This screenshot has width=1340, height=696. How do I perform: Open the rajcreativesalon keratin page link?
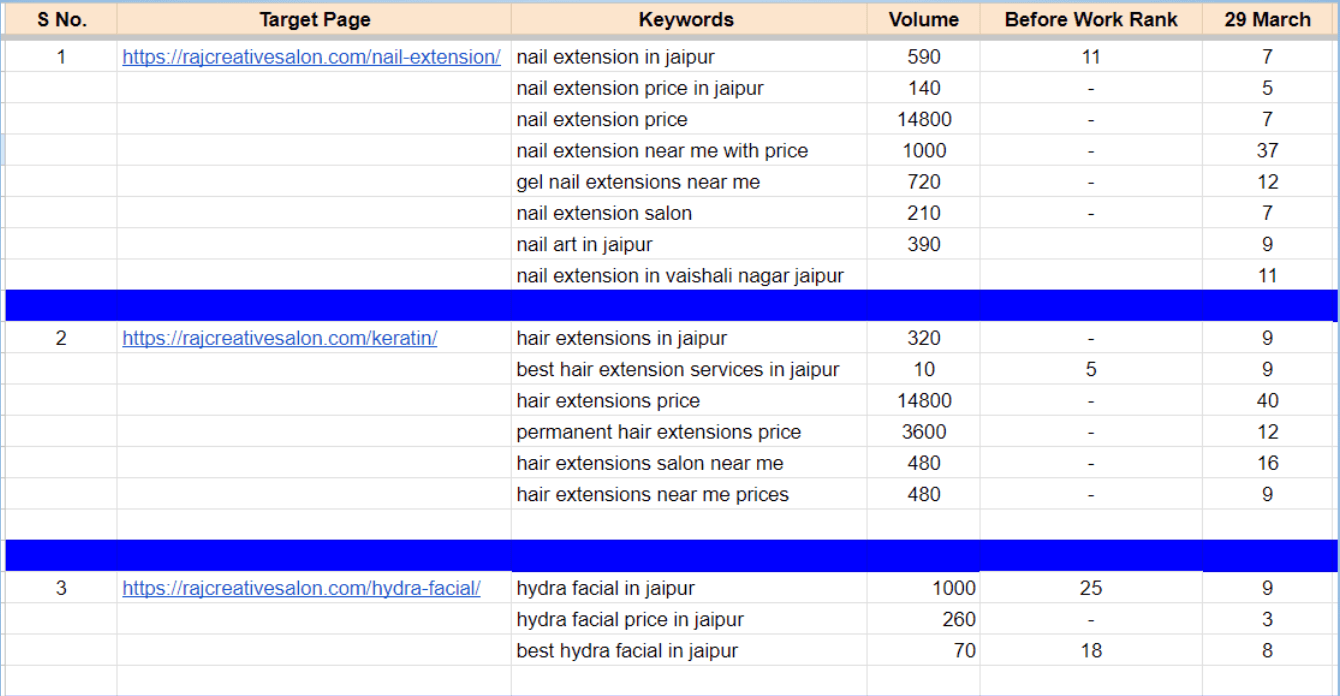(x=279, y=338)
